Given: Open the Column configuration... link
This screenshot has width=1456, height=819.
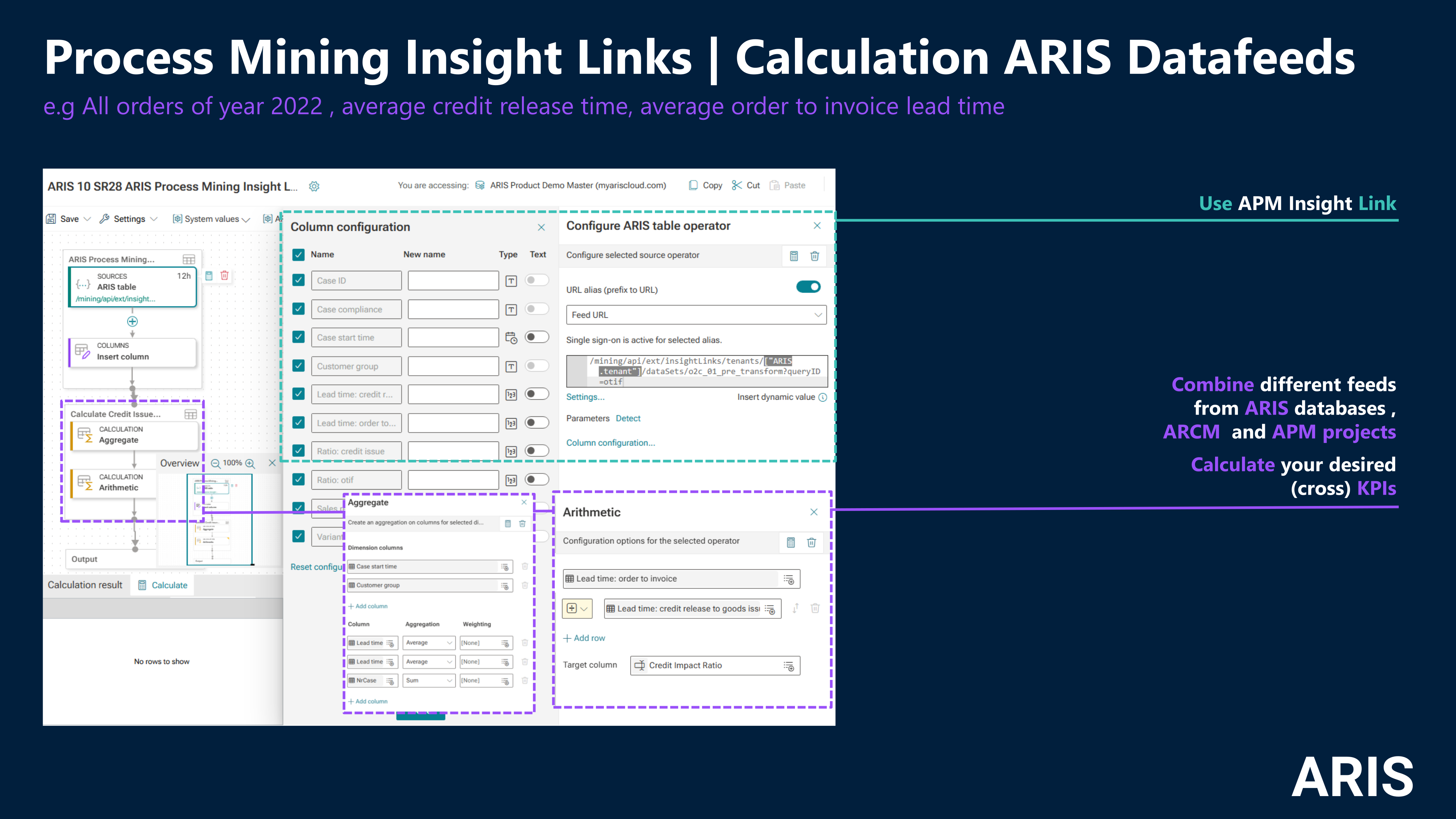Looking at the screenshot, I should click(610, 443).
